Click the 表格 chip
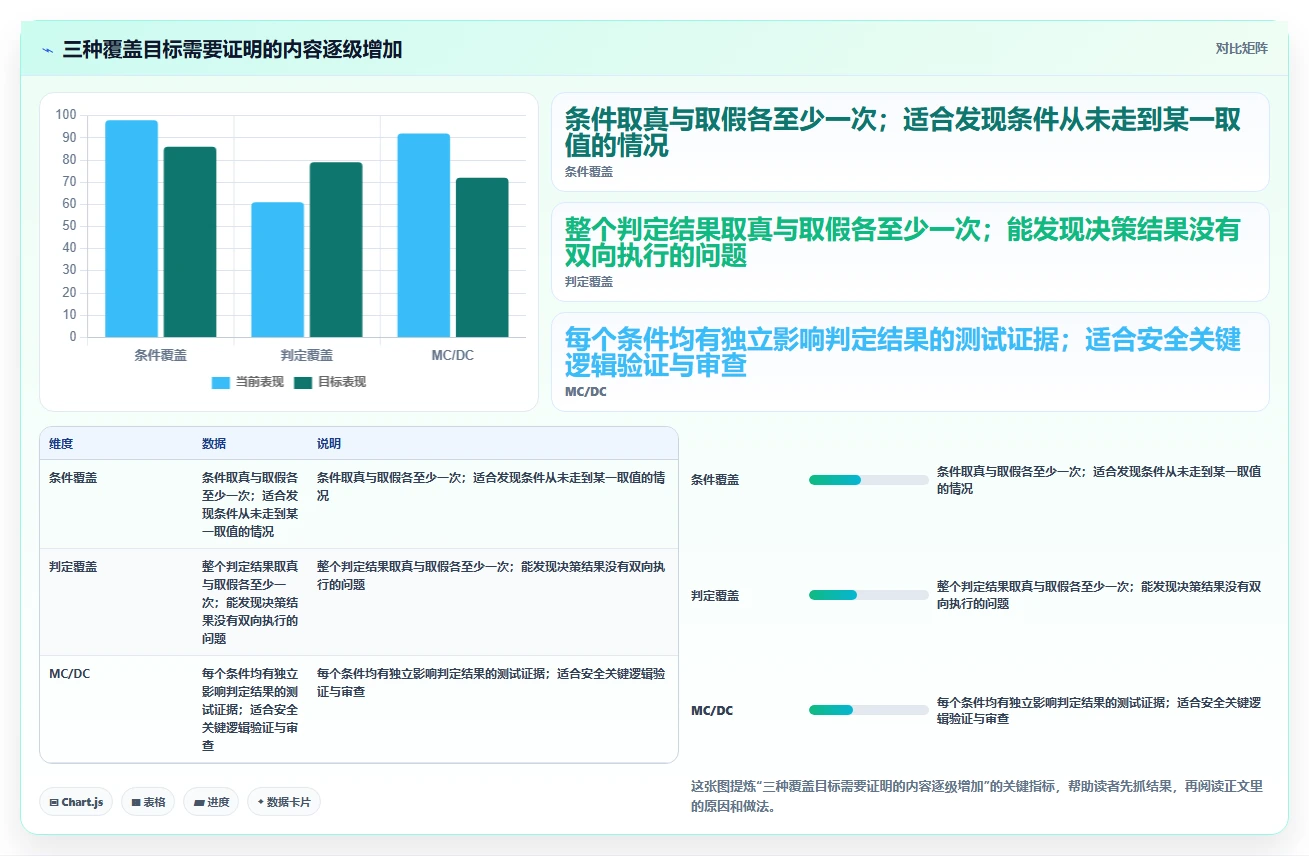This screenshot has width=1309, height=856. click(x=148, y=802)
